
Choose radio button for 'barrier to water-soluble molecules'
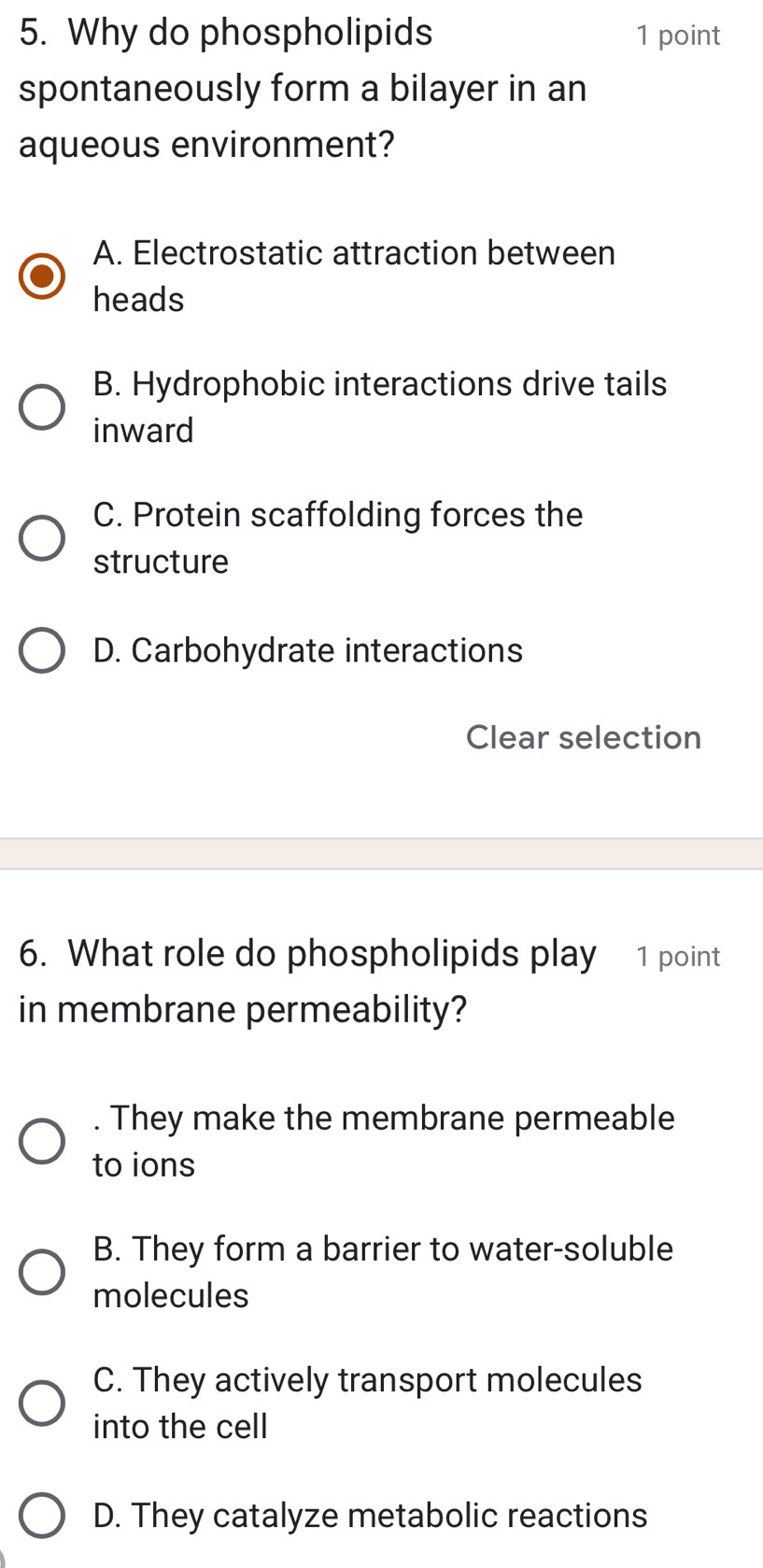43,1272
